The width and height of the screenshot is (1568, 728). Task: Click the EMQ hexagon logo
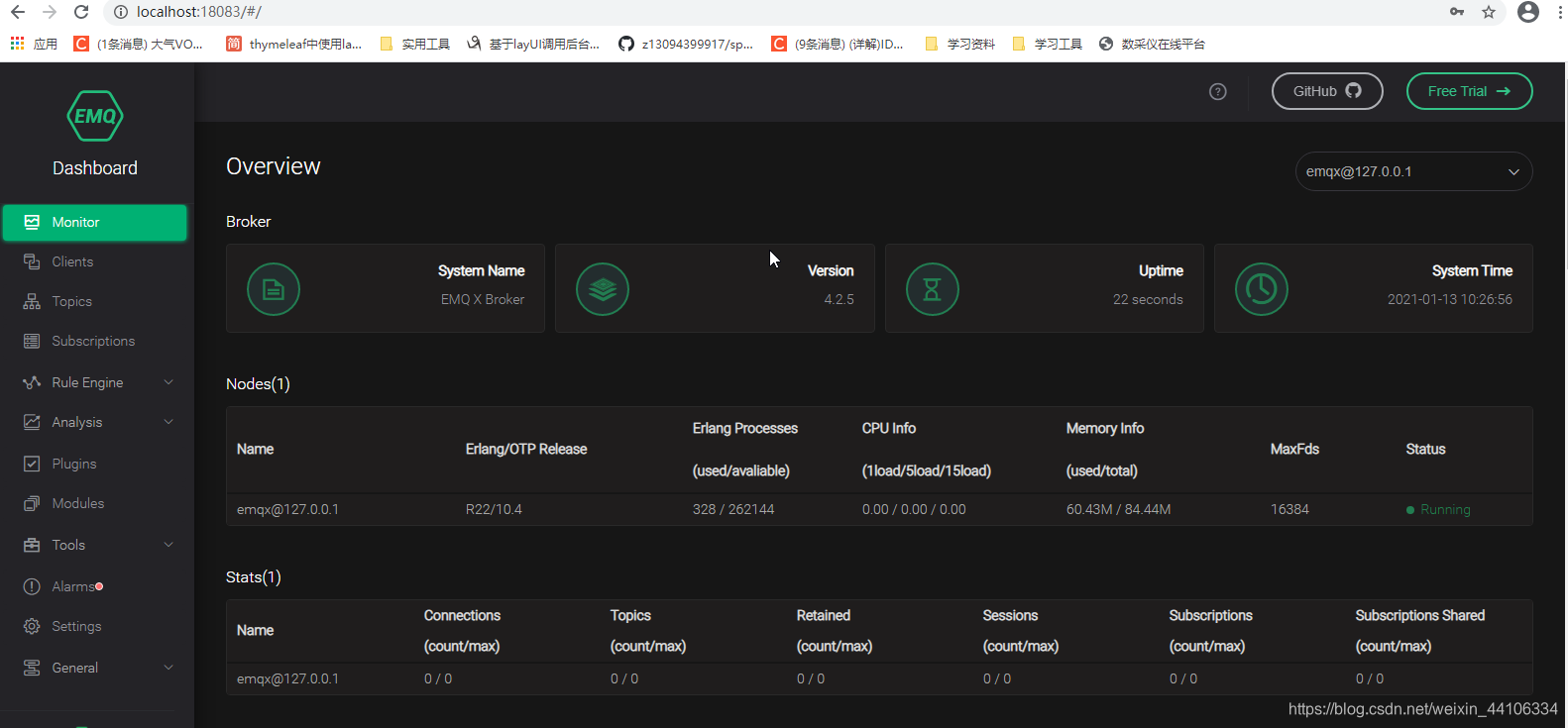[x=95, y=116]
